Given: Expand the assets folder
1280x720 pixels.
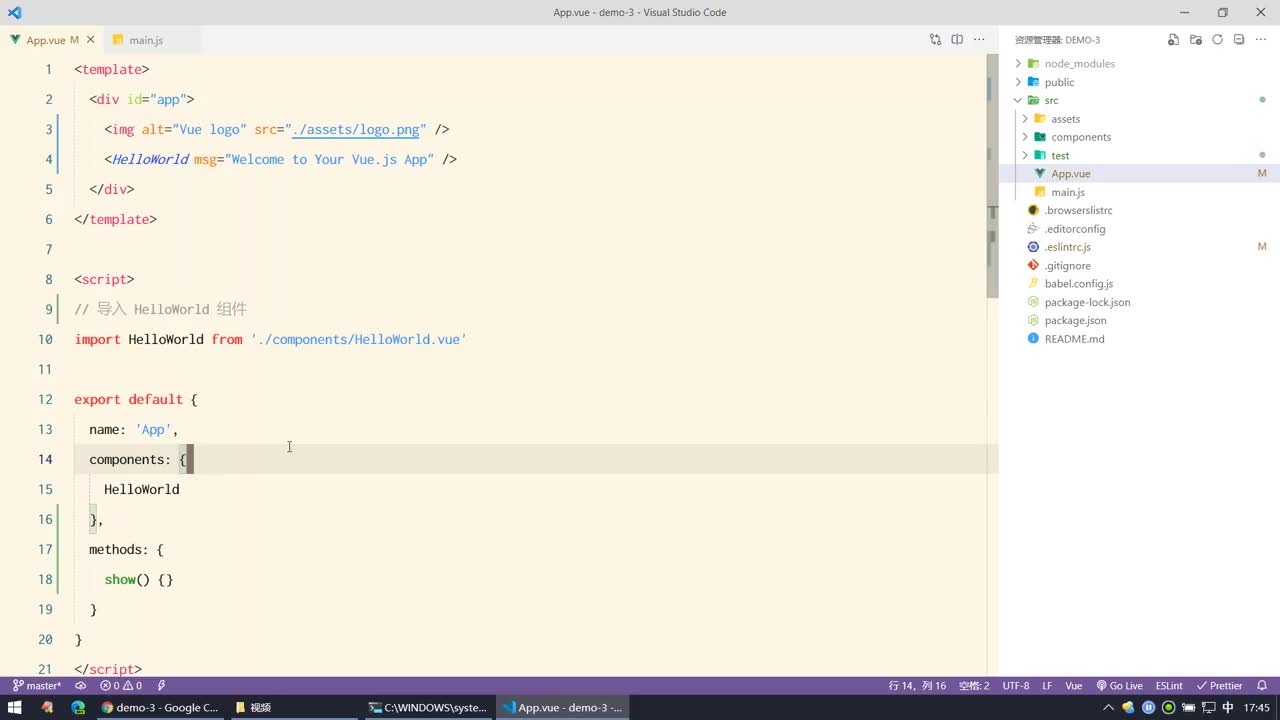Looking at the screenshot, I should (1065, 119).
